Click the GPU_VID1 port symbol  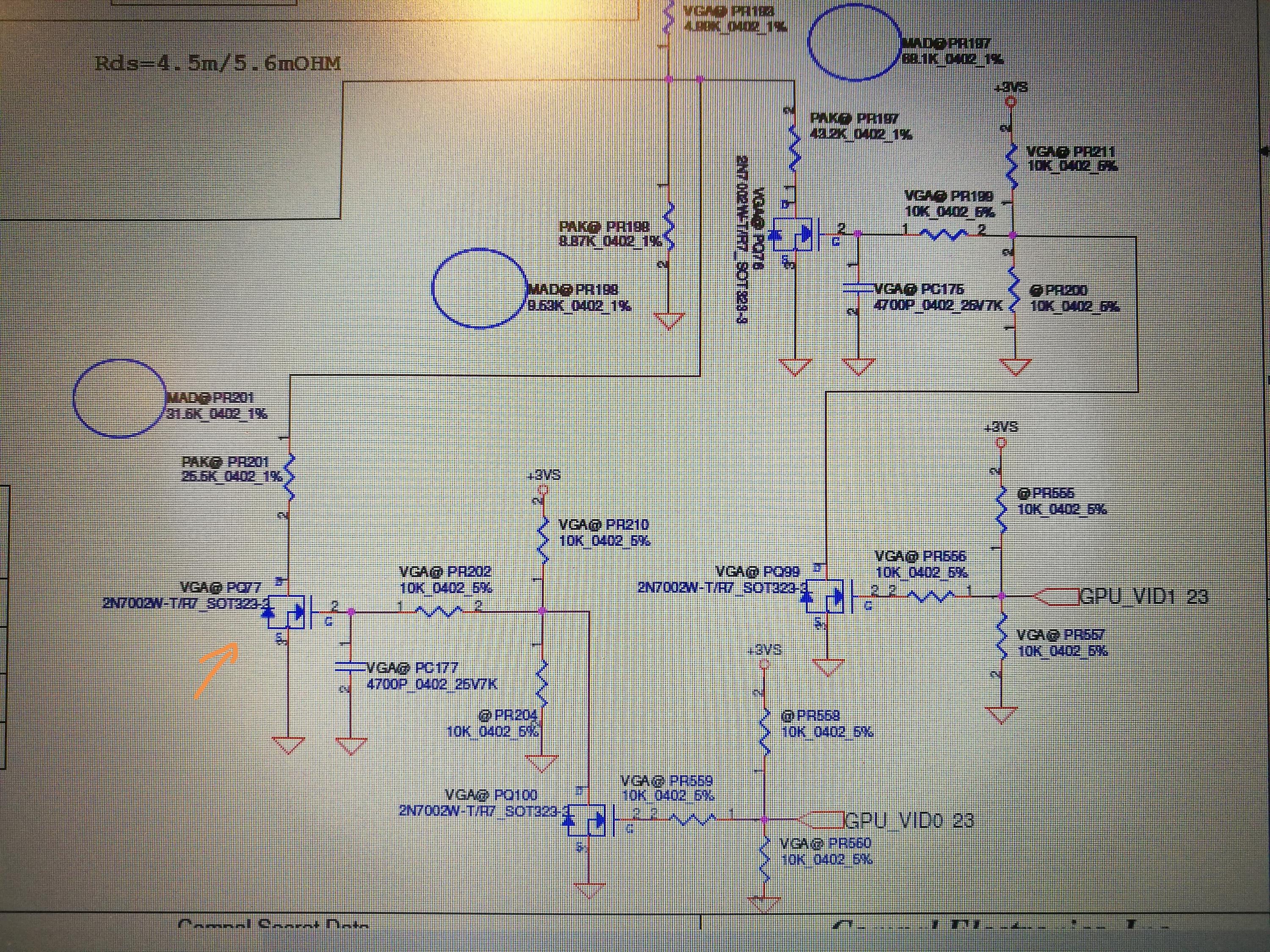coord(1055,597)
